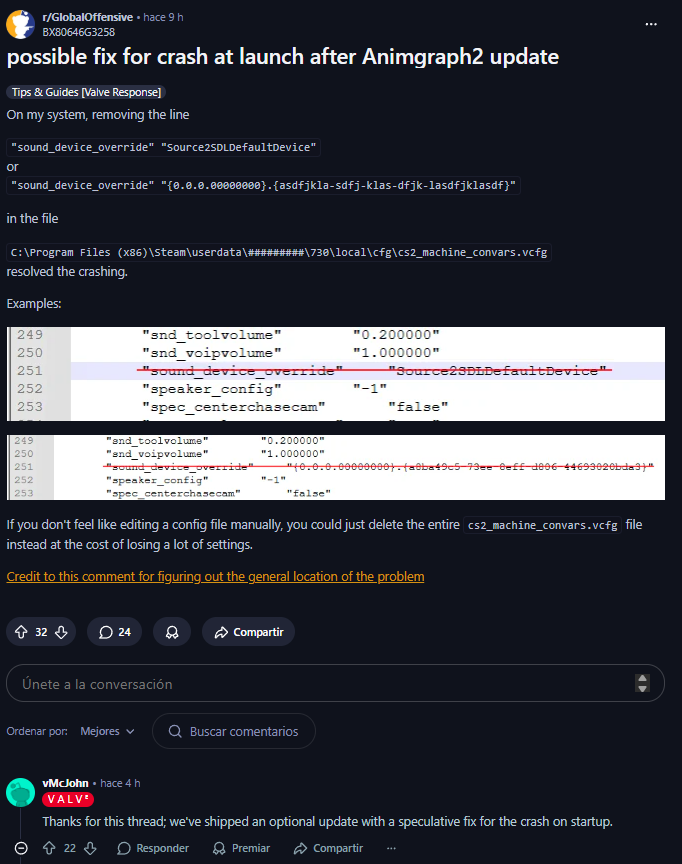Click Premiar on vMcJohn's comment
Viewport: 682px width, 864px height.
click(242, 848)
